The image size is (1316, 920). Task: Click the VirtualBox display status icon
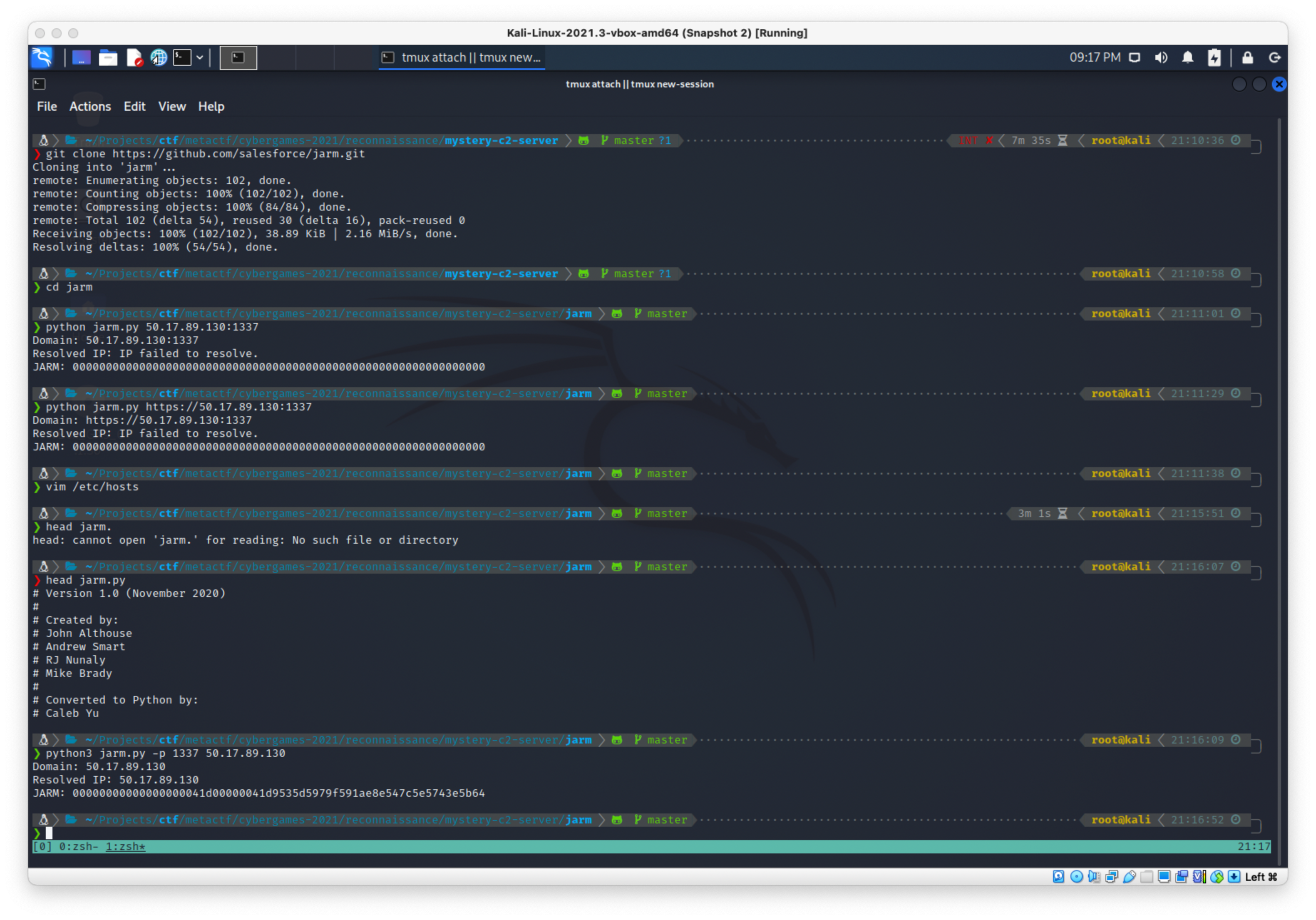[x=1164, y=876]
